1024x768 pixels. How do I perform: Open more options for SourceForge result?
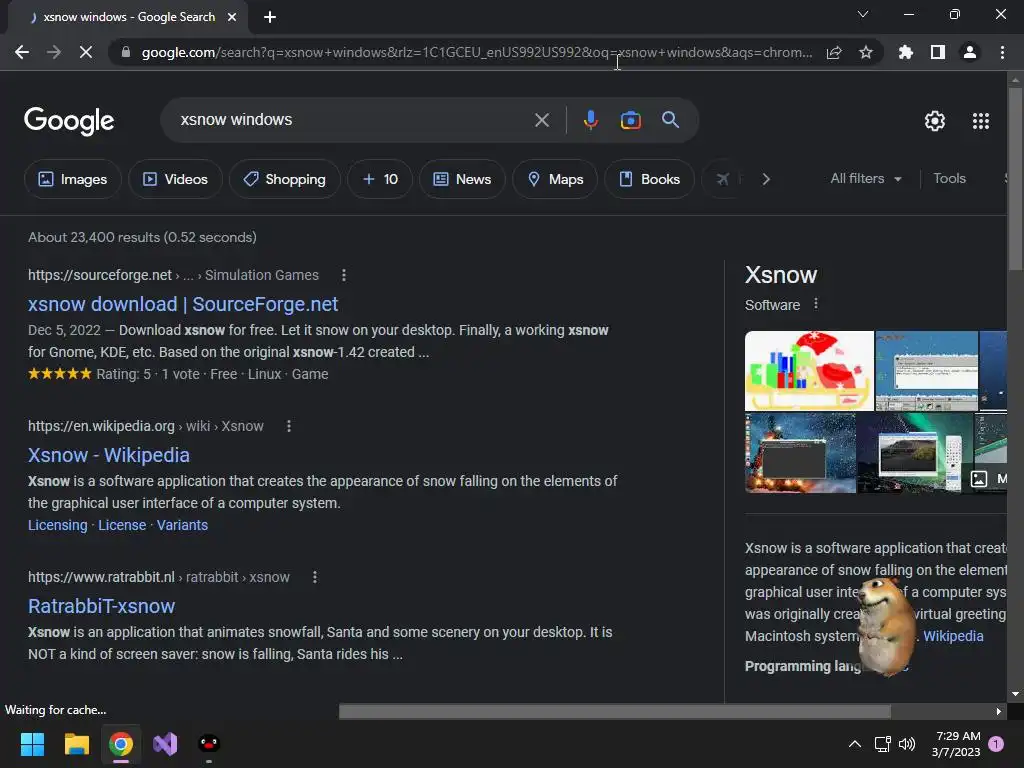(x=344, y=276)
